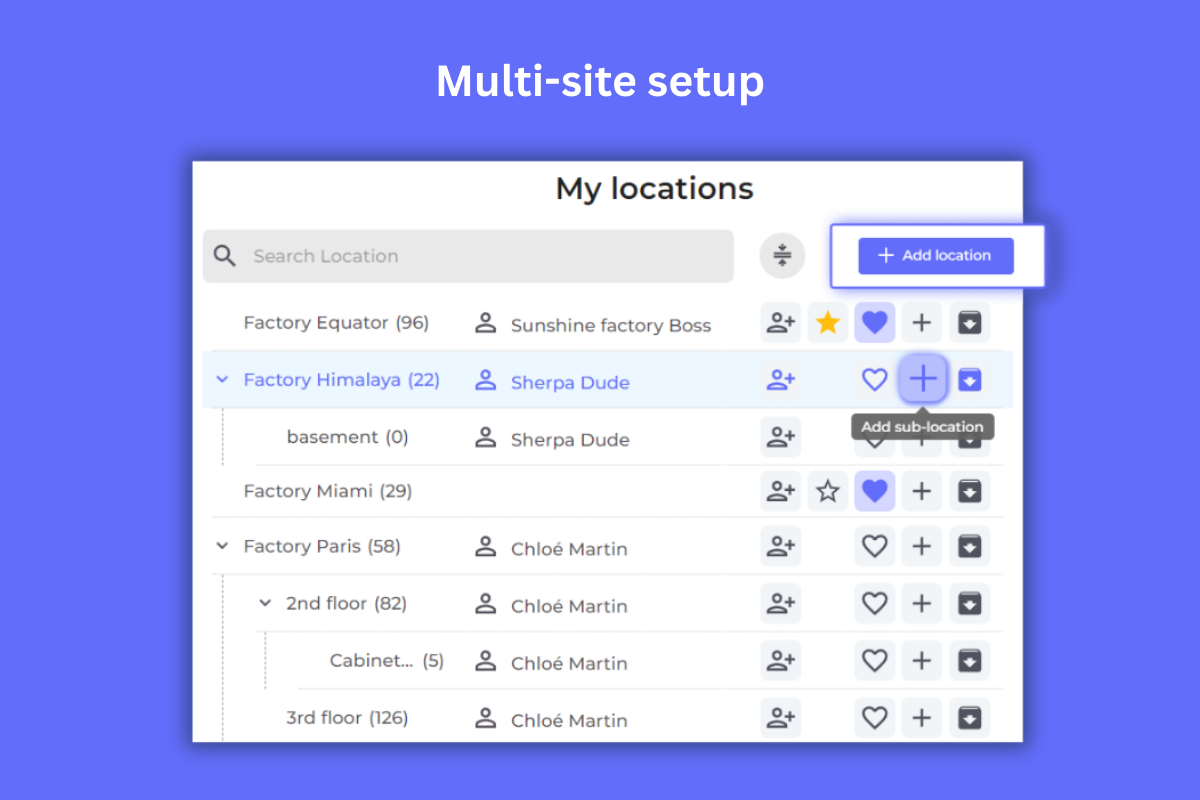Favorite the 2nd floor location heart
Screen dimensions: 1200x800
click(874, 603)
